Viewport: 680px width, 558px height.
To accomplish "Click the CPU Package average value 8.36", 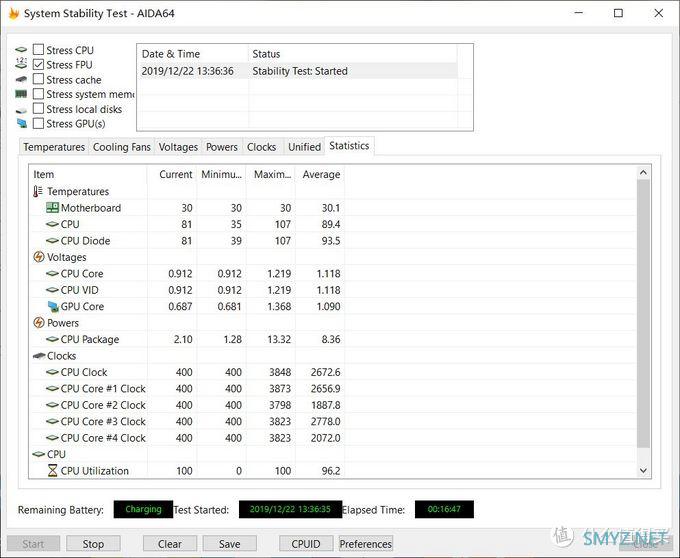I will pyautogui.click(x=331, y=339).
